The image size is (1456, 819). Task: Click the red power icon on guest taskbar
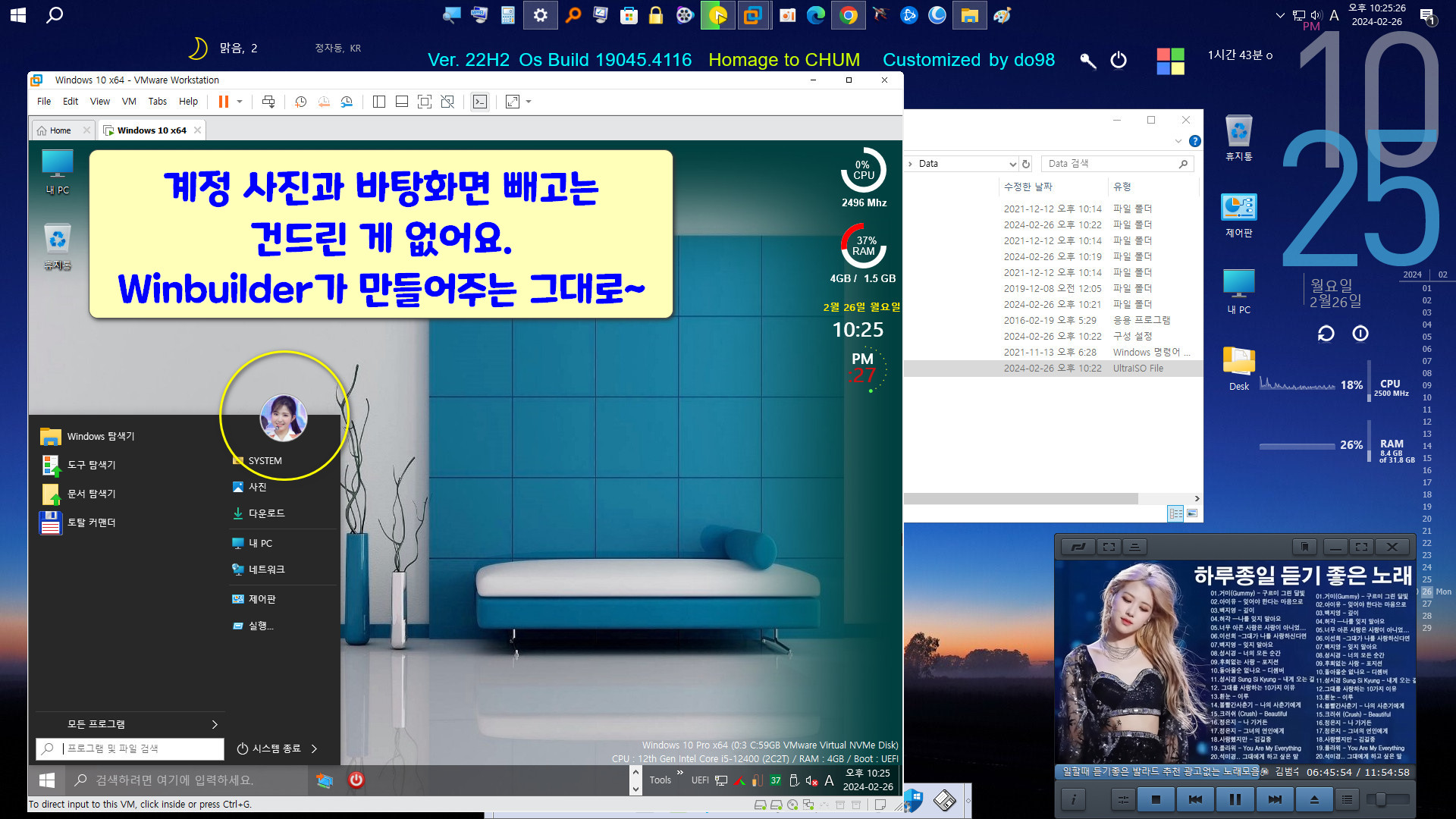point(356,780)
